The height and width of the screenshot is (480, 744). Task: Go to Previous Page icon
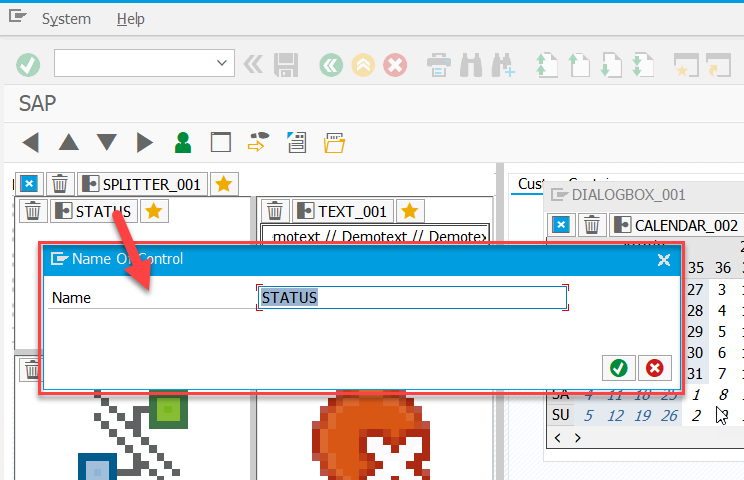coord(579,65)
